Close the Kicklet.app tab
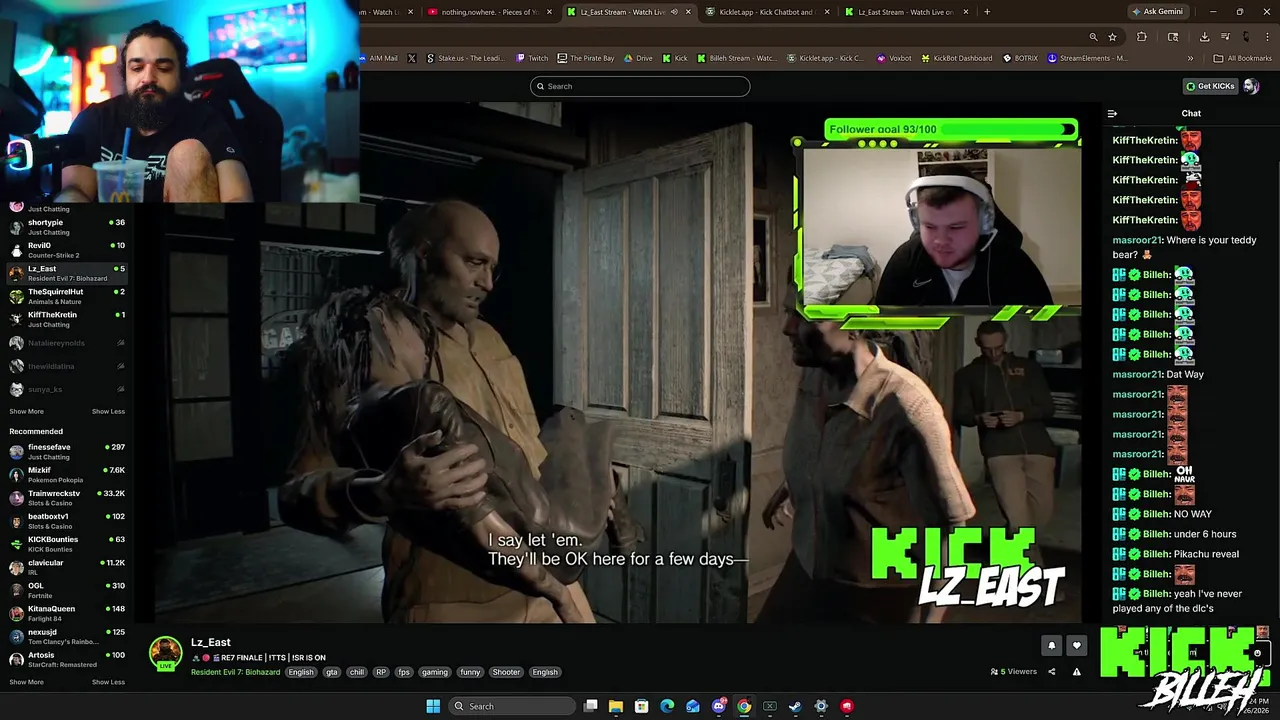 [x=827, y=12]
